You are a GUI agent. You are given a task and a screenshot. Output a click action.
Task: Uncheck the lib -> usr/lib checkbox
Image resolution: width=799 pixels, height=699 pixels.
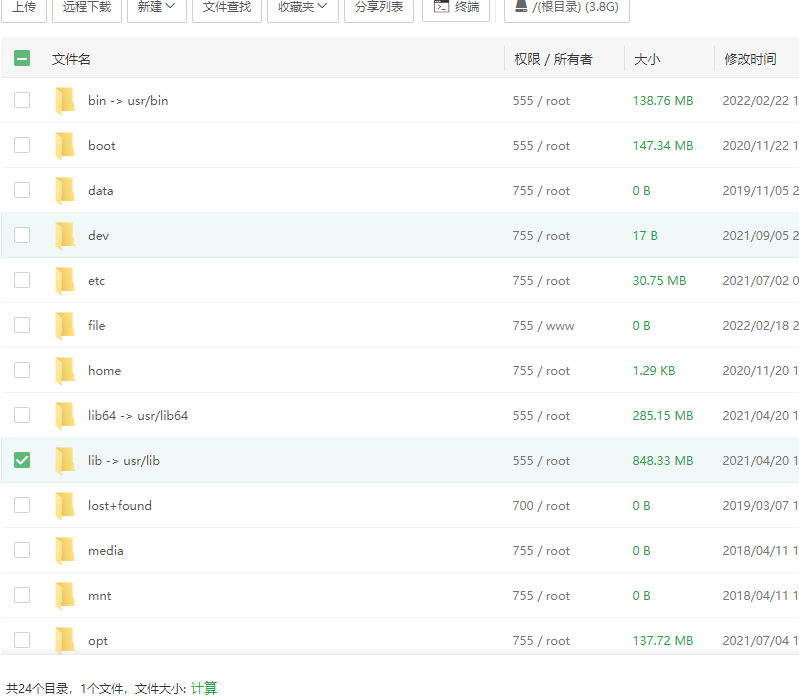tap(22, 460)
